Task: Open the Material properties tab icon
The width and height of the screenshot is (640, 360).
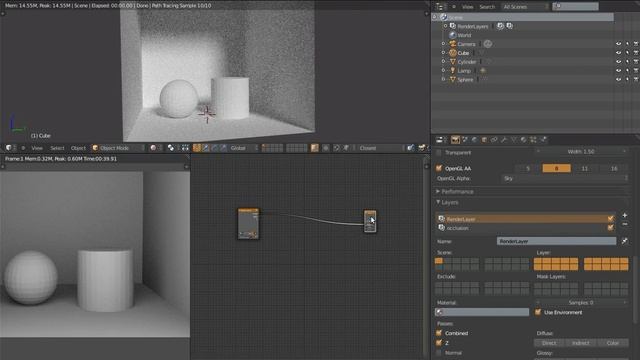Action: 523,140
